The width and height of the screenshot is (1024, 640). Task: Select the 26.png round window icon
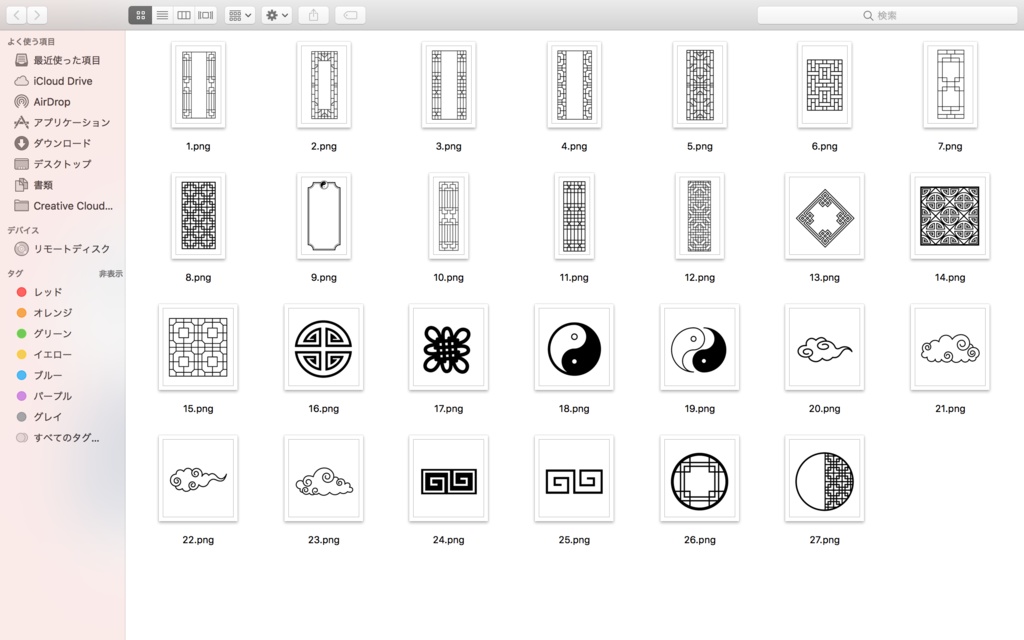(x=699, y=479)
